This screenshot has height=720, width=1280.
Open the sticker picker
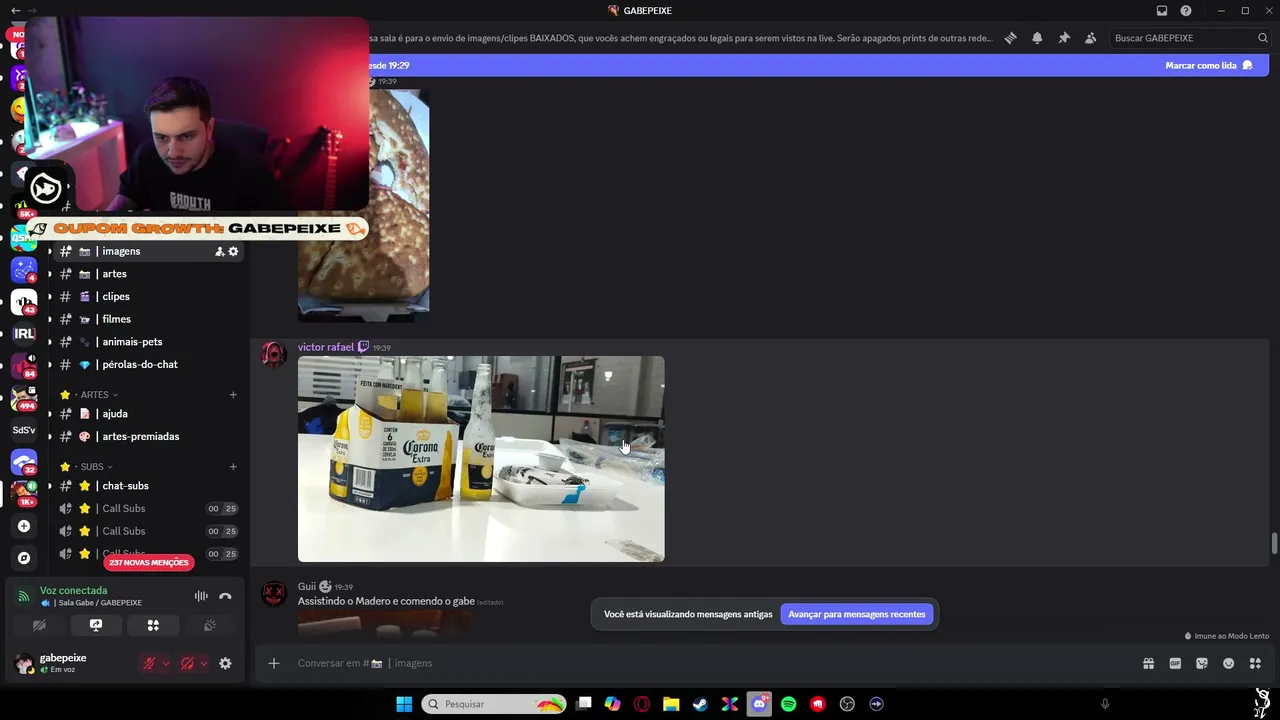[1202, 663]
